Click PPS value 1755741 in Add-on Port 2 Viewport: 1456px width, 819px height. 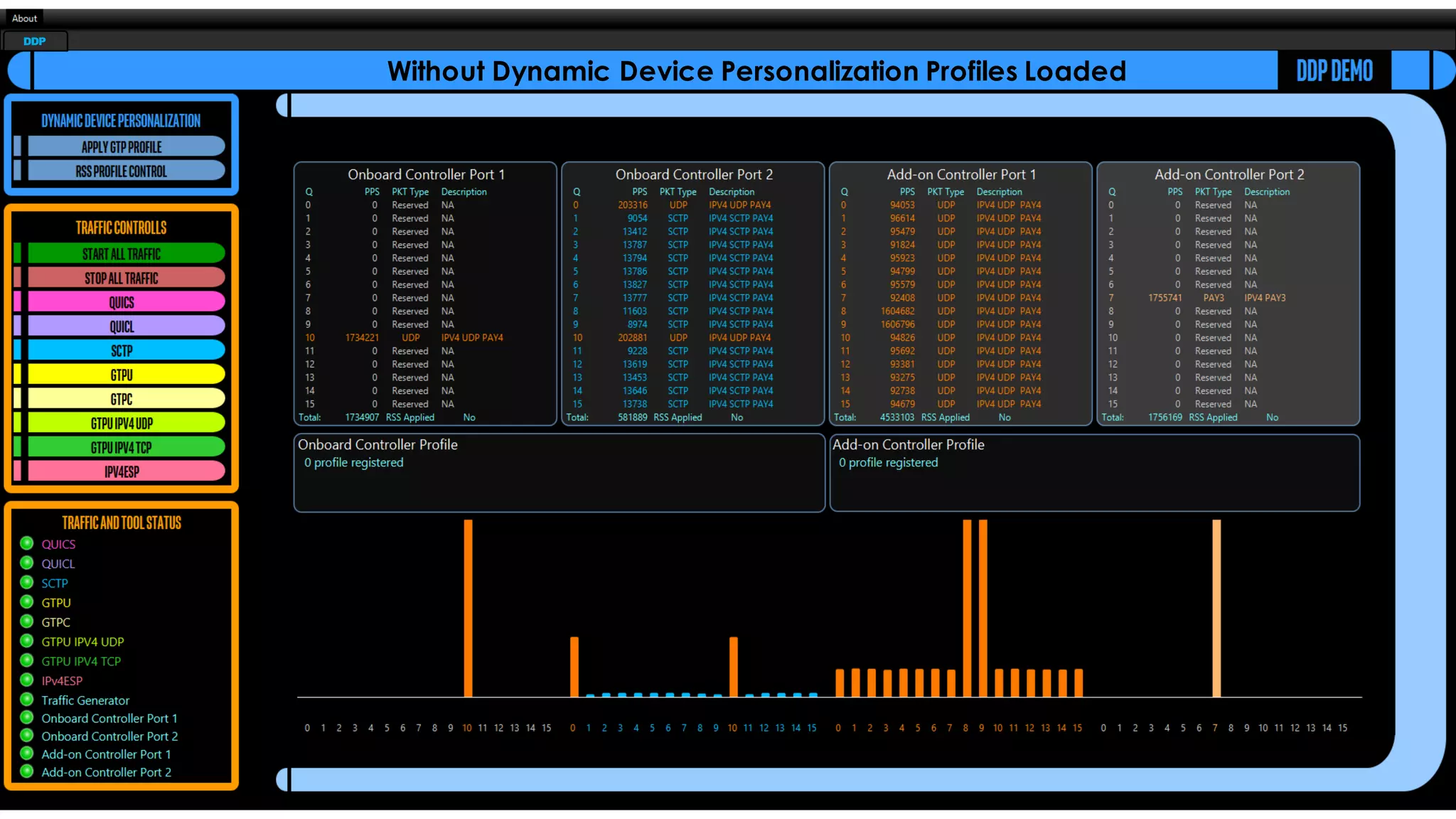point(1165,298)
